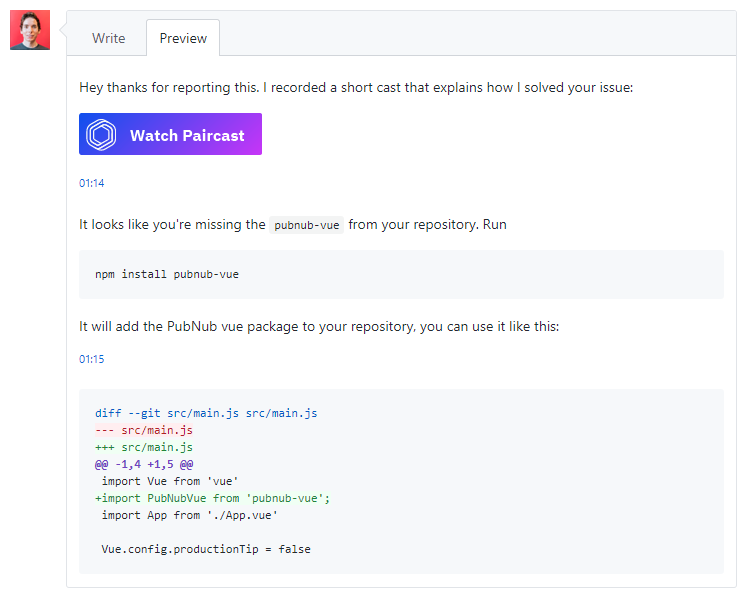
Task: Click the 'It will add the PubNub vue package' sentence
Action: pyautogui.click(x=319, y=326)
